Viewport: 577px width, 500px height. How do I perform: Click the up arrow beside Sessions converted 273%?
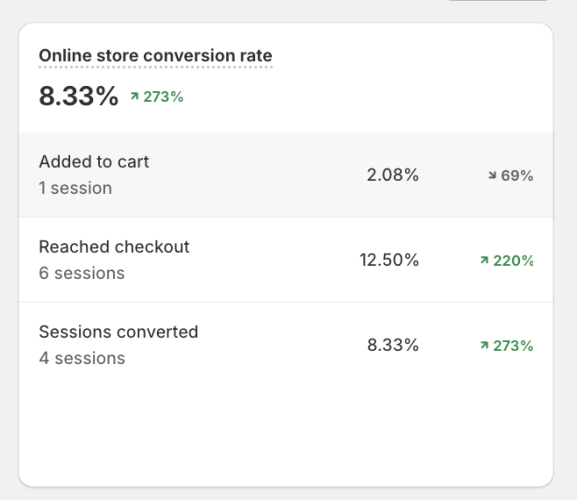click(484, 345)
